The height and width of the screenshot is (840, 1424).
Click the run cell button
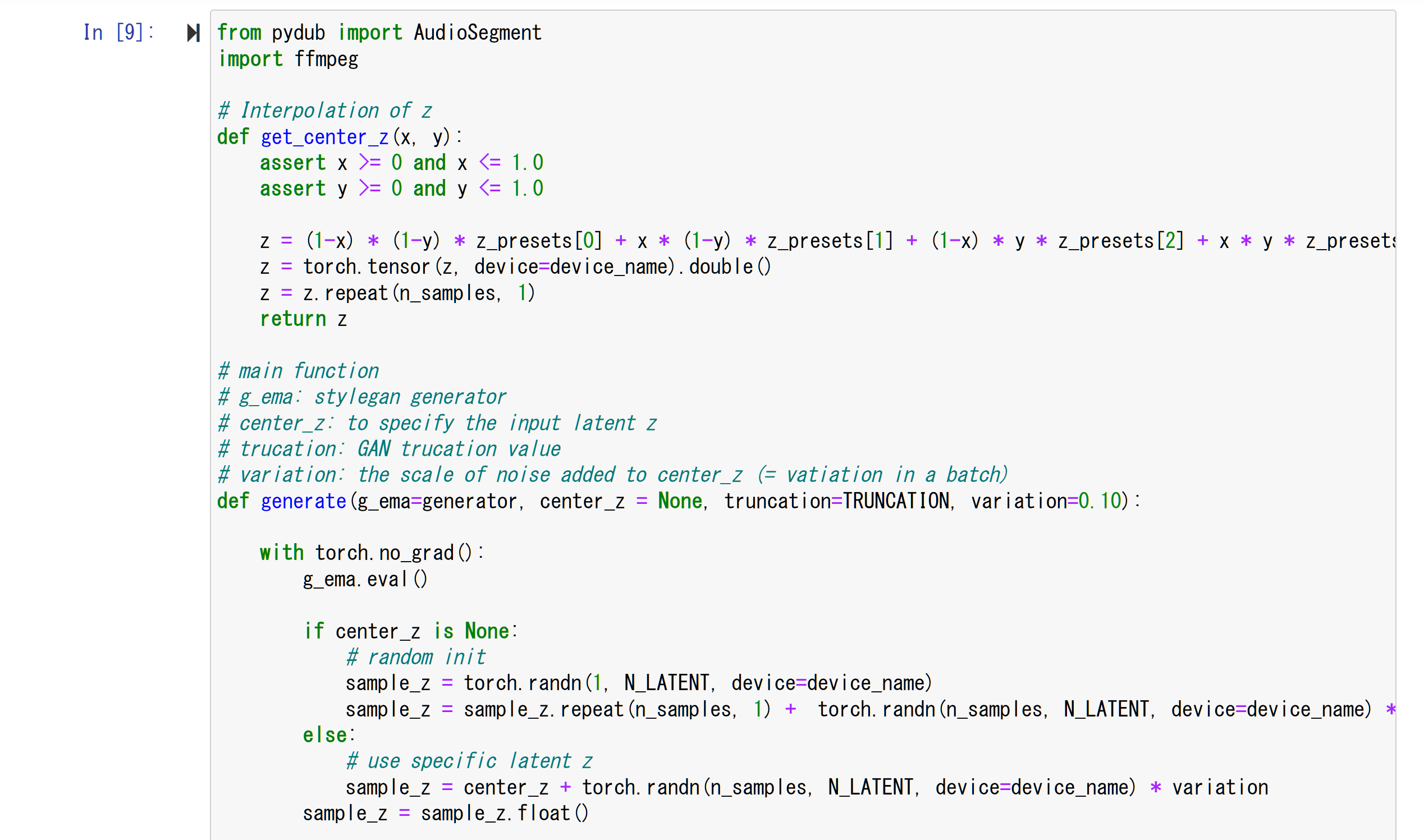pyautogui.click(x=193, y=33)
